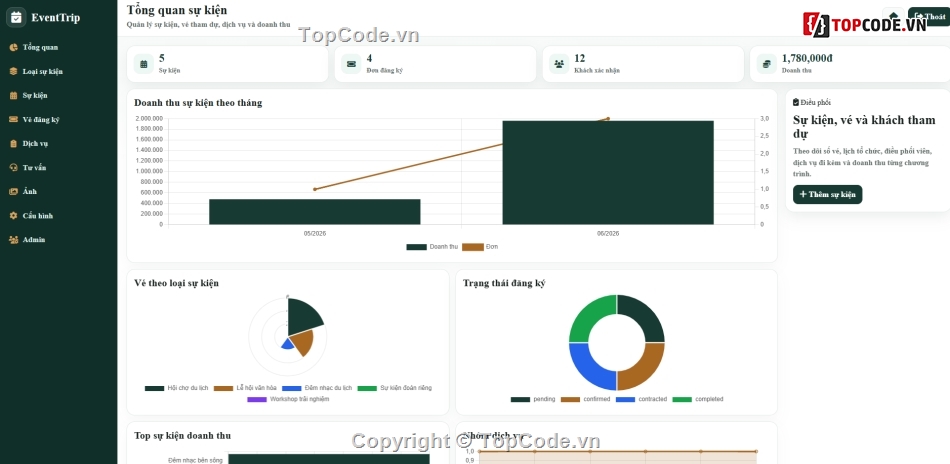This screenshot has height=464, width=950.
Task: Click the blue polar chart slice
Action: pos(287,343)
